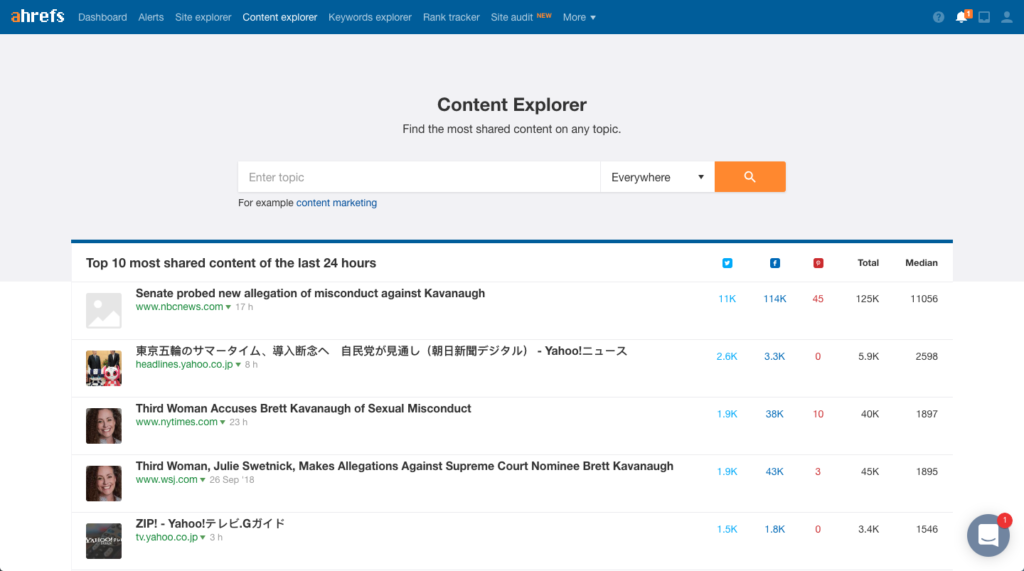Click the screen display icon in header

(x=984, y=18)
